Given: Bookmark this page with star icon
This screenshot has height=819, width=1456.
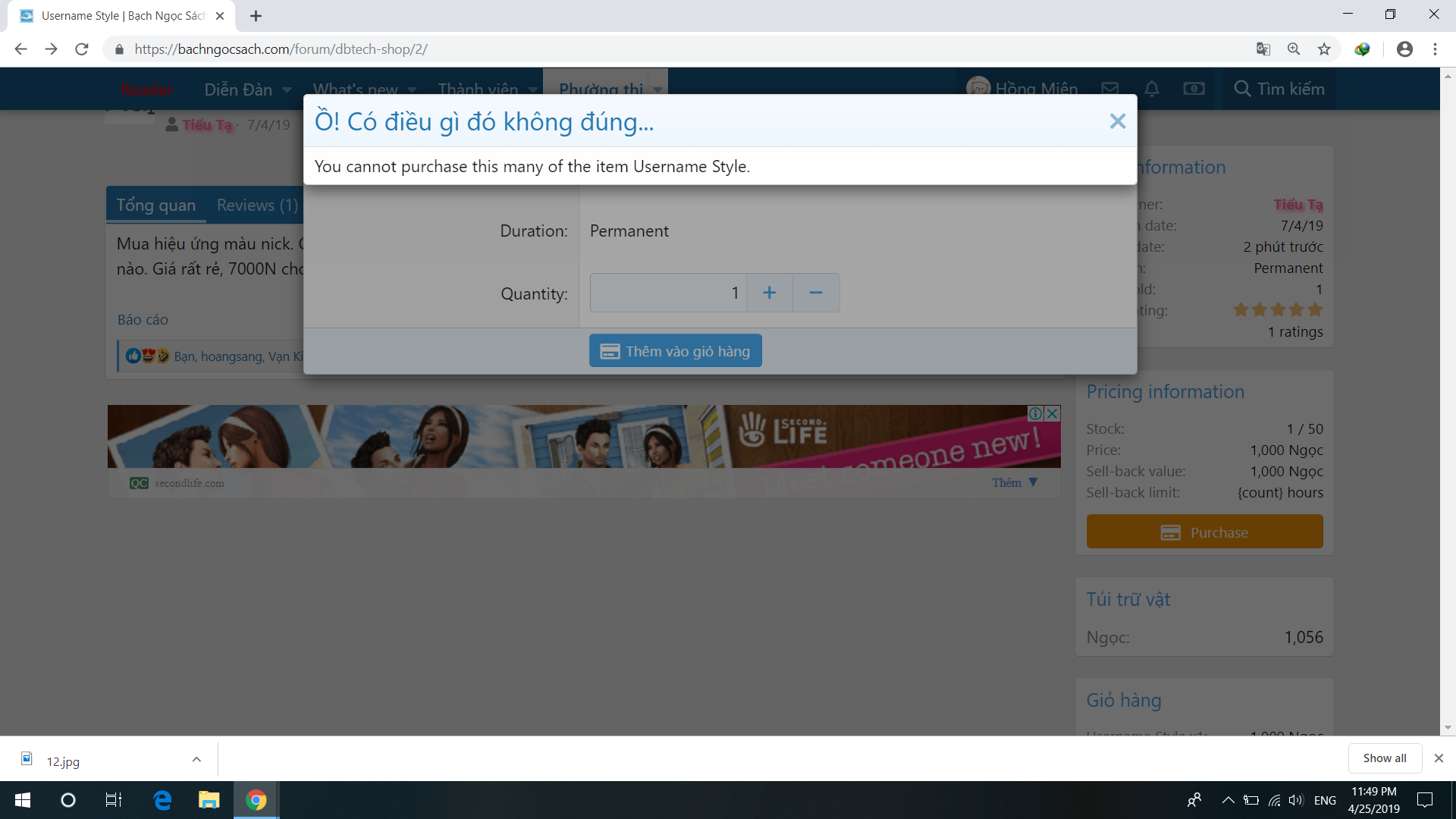Looking at the screenshot, I should (1324, 49).
